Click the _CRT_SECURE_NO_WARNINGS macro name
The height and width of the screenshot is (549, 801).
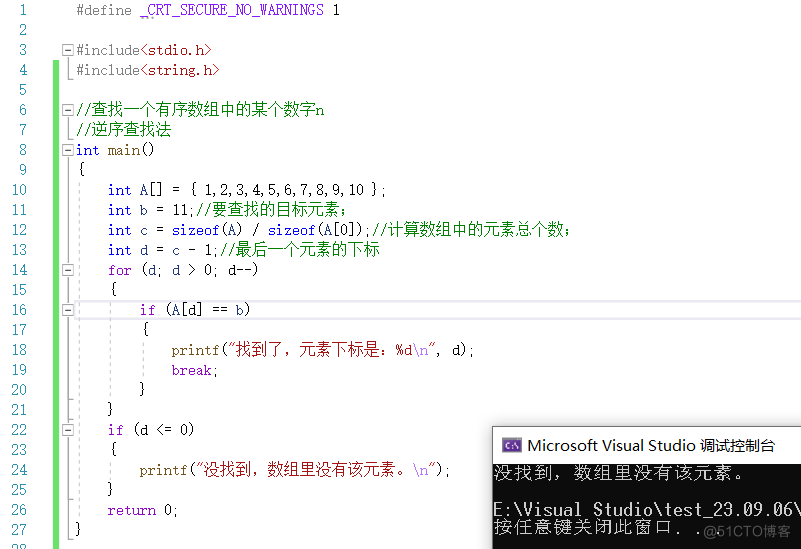pyautogui.click(x=232, y=10)
